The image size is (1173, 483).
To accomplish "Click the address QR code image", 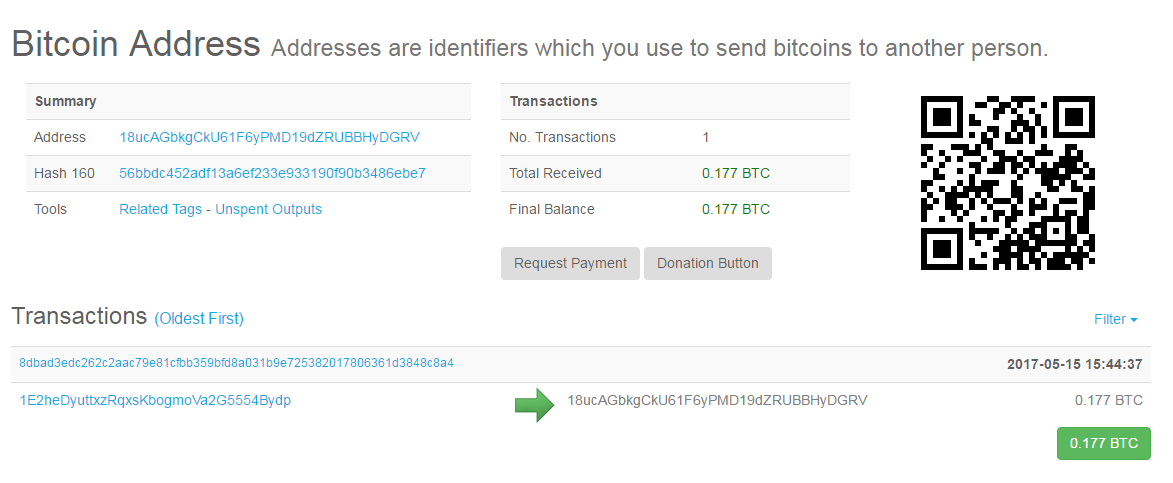I will (1008, 182).
